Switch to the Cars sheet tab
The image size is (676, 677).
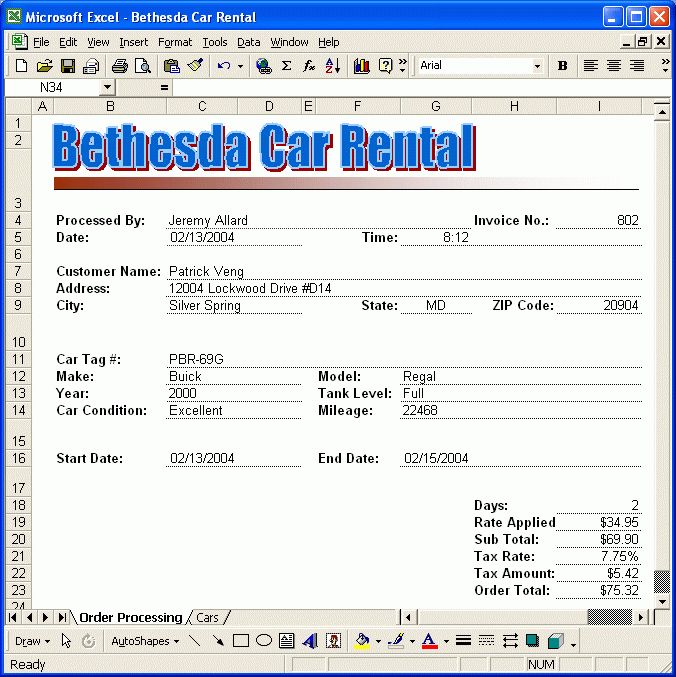pos(207,618)
